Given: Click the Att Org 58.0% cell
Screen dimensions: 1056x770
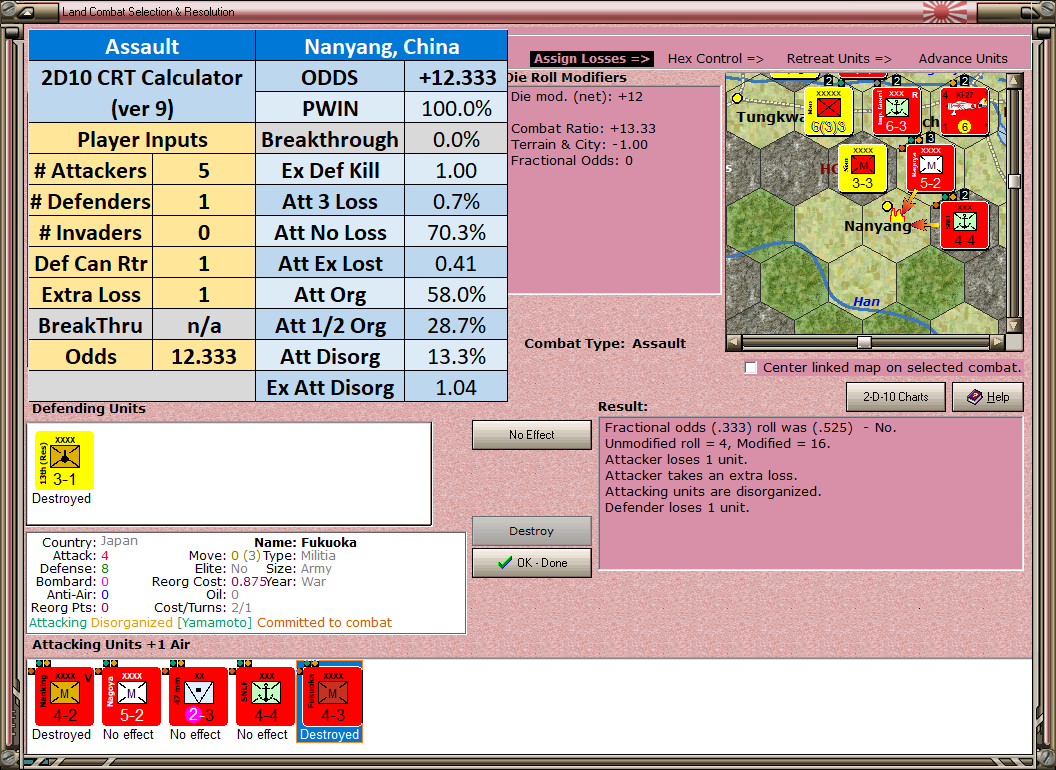Looking at the screenshot, I should [456, 294].
